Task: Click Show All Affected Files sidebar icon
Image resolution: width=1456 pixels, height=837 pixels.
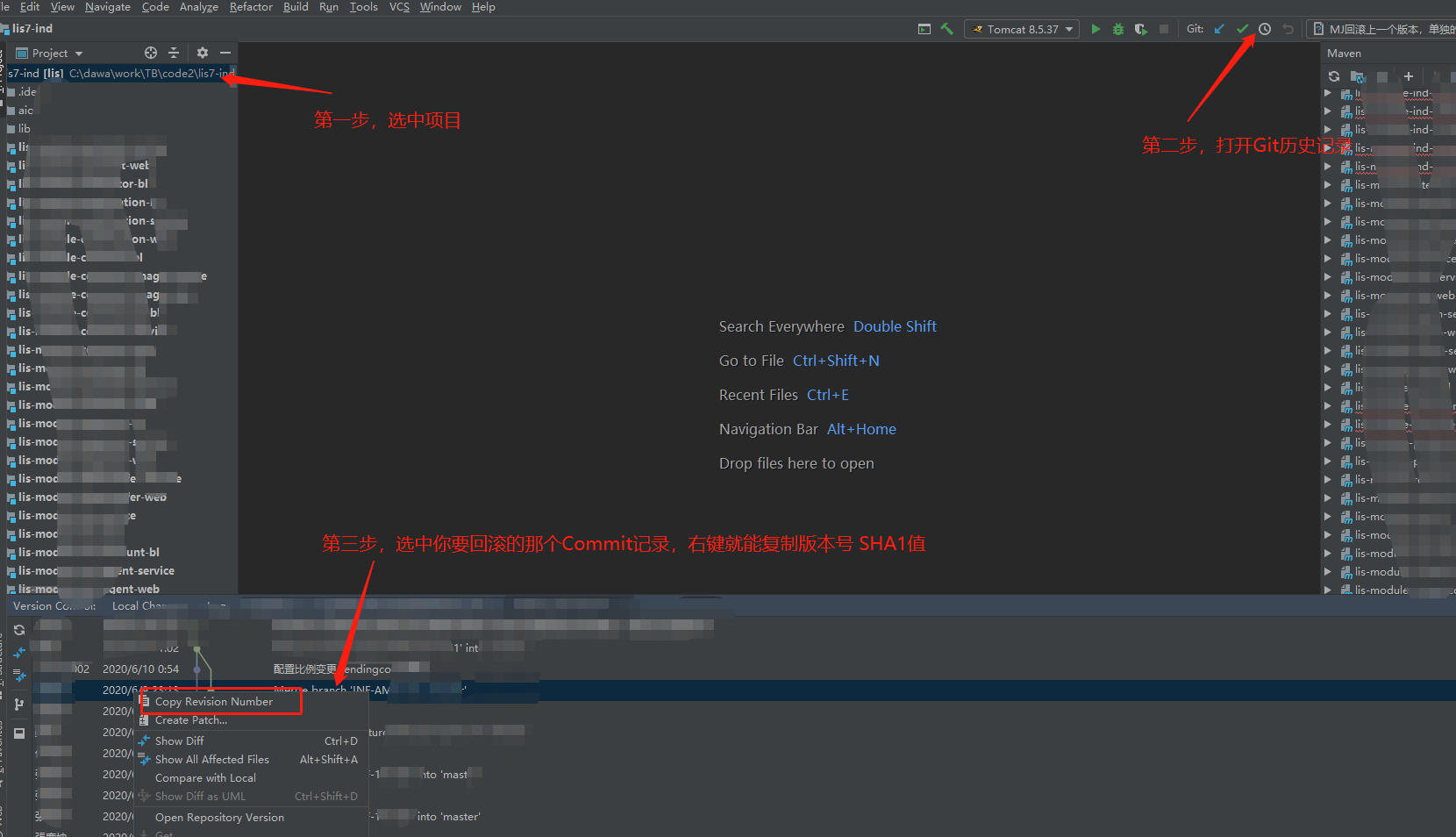Action: 19,676
